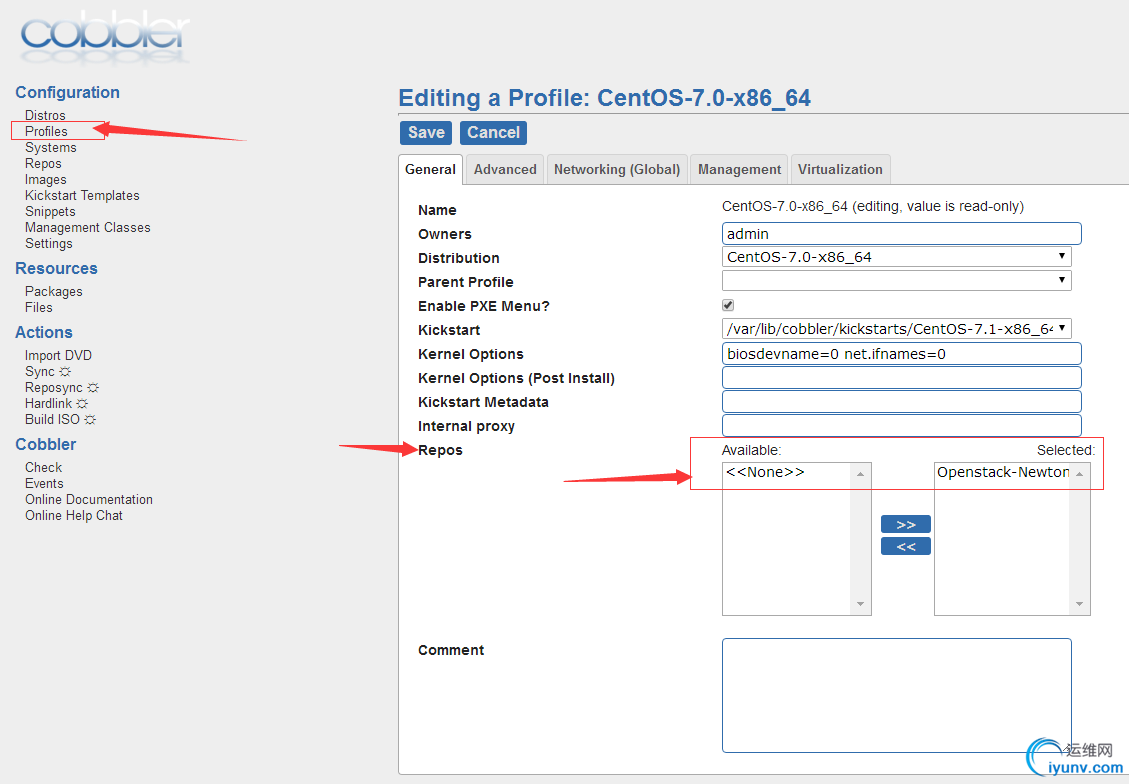Open Profiles in the Configuration sidebar
The width and height of the screenshot is (1129, 784).
(47, 132)
